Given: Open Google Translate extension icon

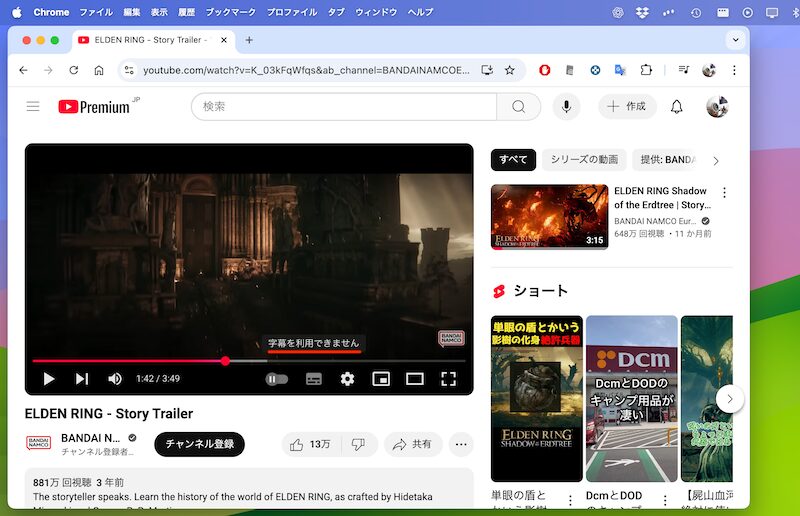Looking at the screenshot, I should (620, 70).
